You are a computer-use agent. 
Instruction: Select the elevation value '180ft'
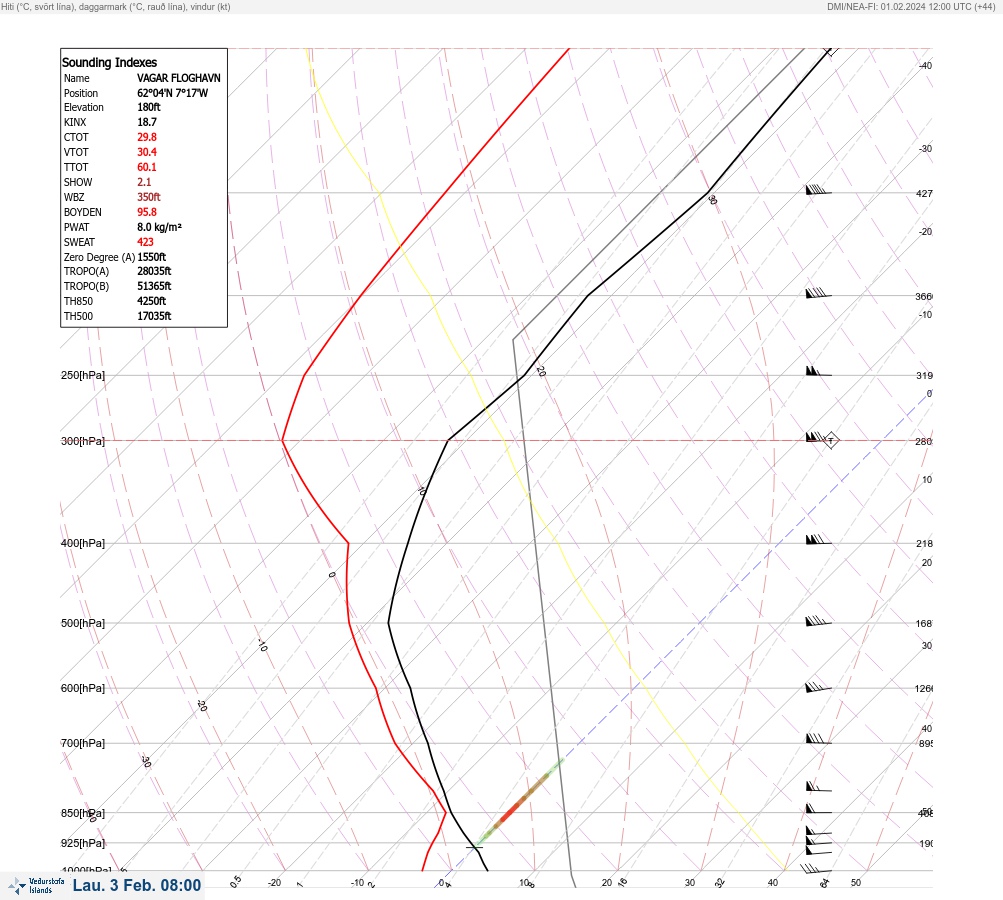point(148,107)
